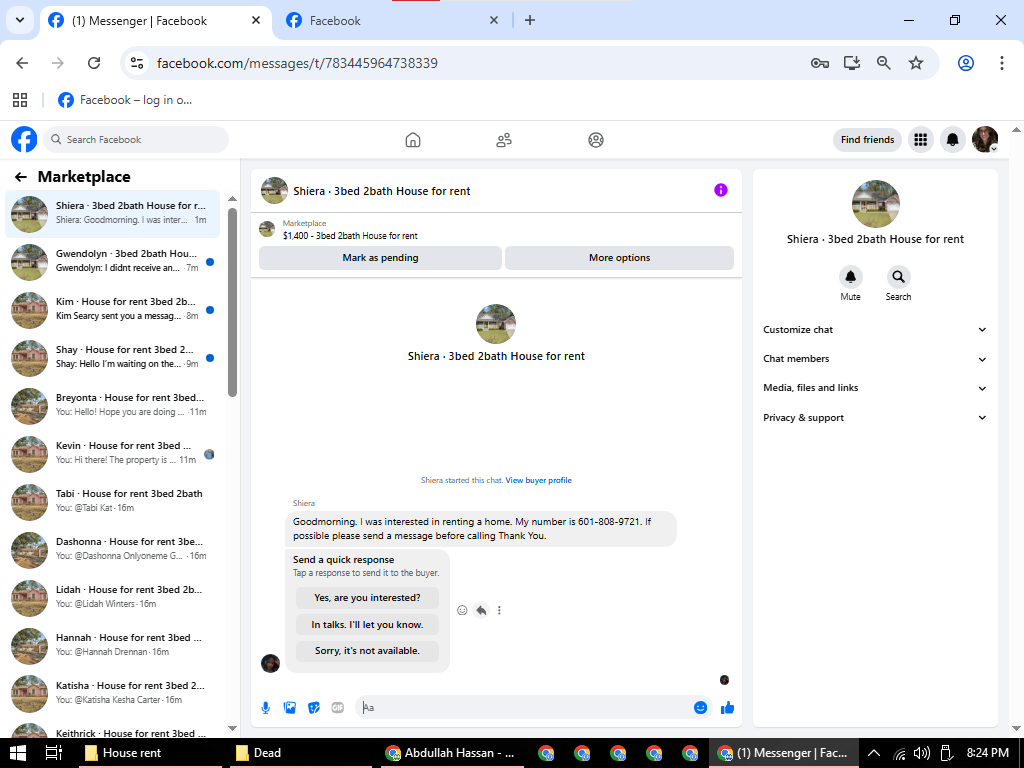Send quick response "Sorry, it's not available."
Screen dimensions: 1024x768
[367, 651]
